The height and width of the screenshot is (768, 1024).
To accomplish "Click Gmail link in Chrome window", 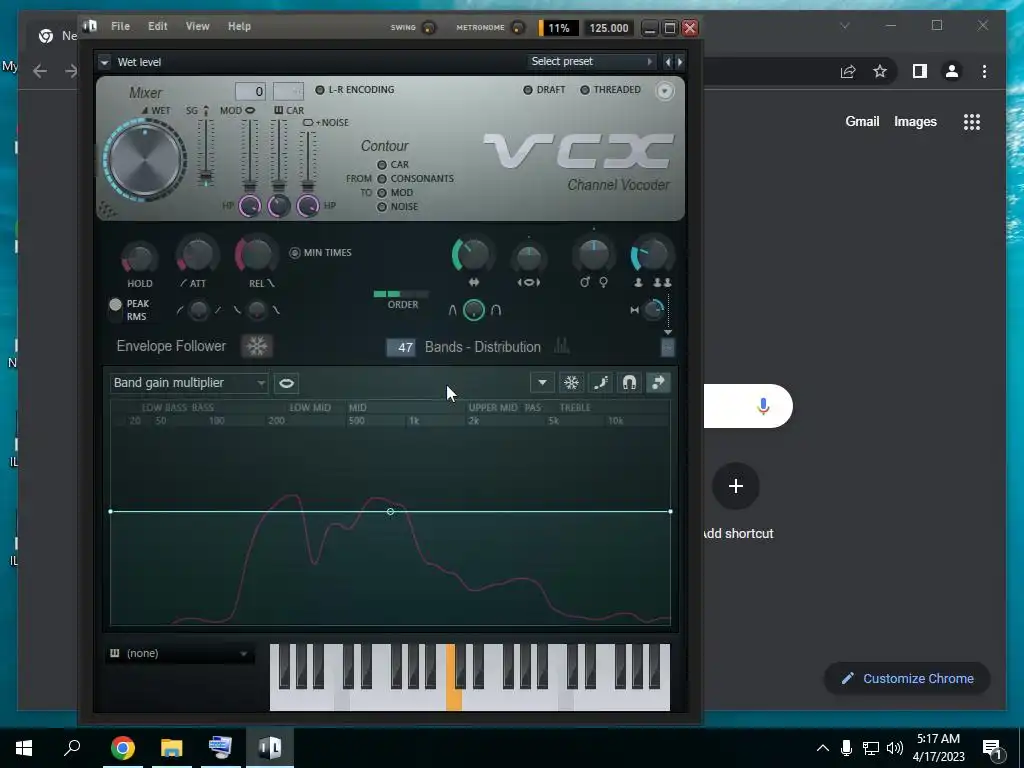I will point(862,121).
